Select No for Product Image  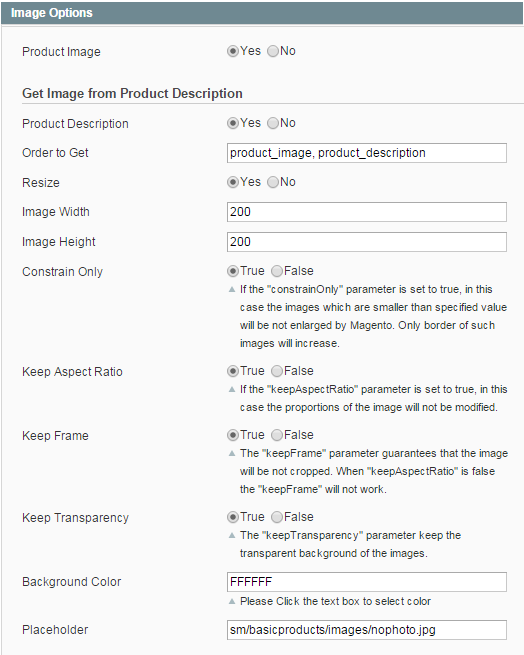point(272,51)
